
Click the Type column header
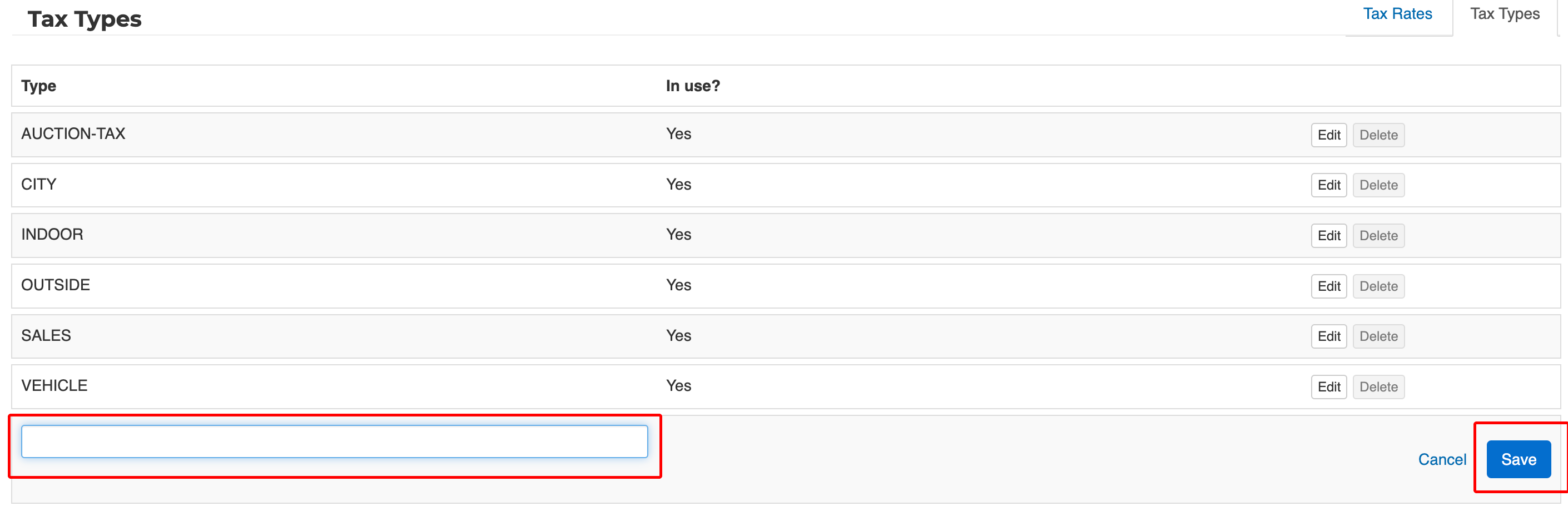pos(38,86)
